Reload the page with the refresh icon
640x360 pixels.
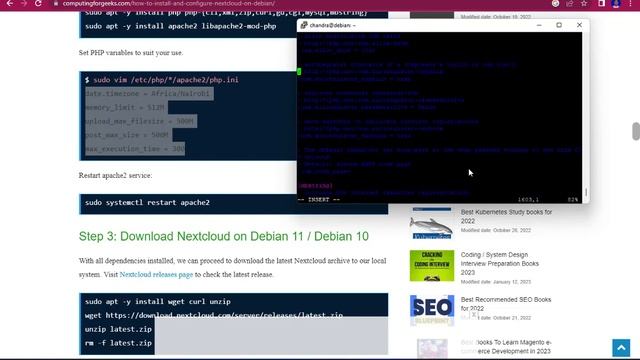pyautogui.click(x=38, y=3)
